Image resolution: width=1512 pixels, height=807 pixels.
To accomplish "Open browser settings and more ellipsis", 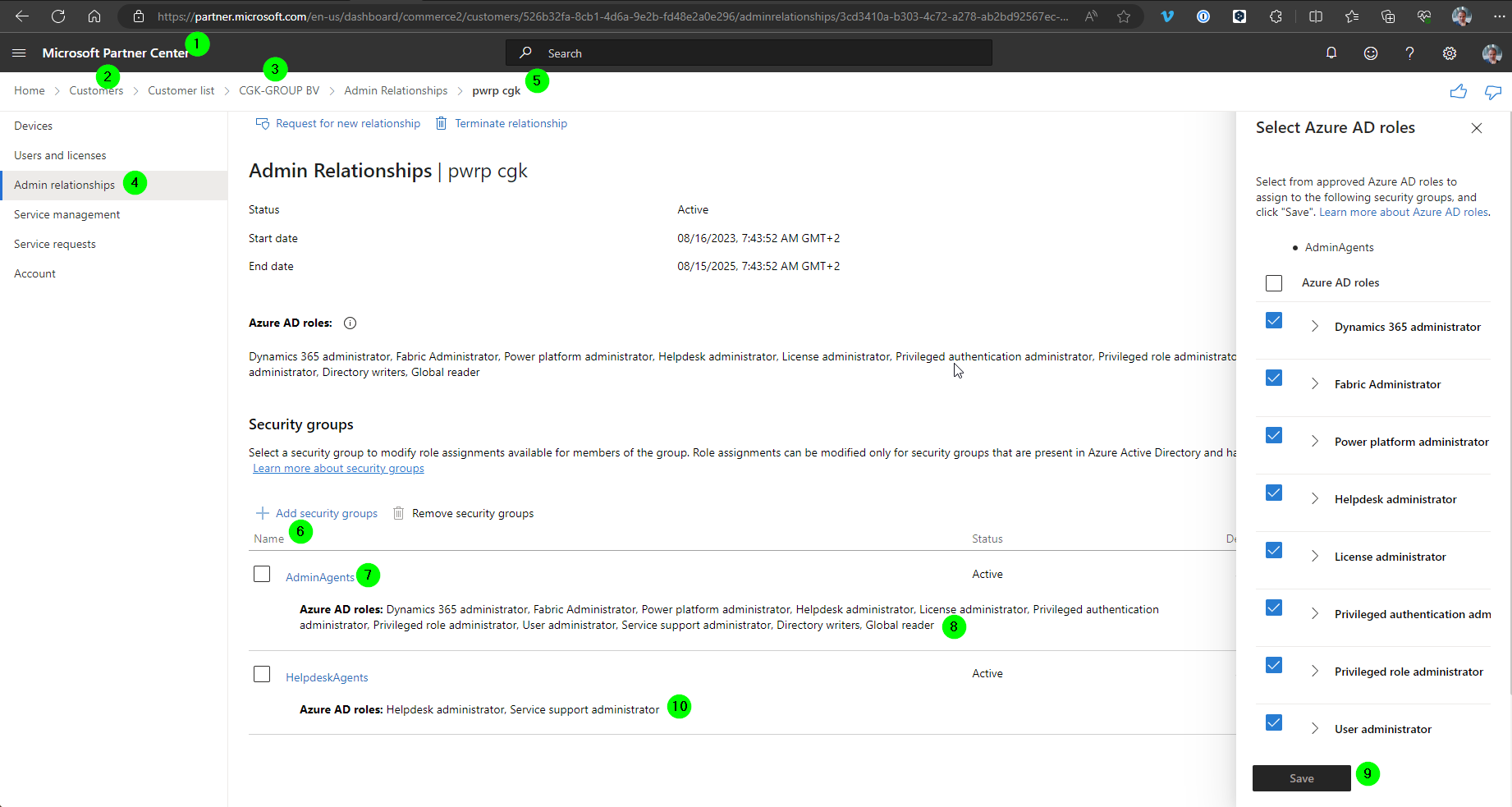I will (x=1499, y=16).
